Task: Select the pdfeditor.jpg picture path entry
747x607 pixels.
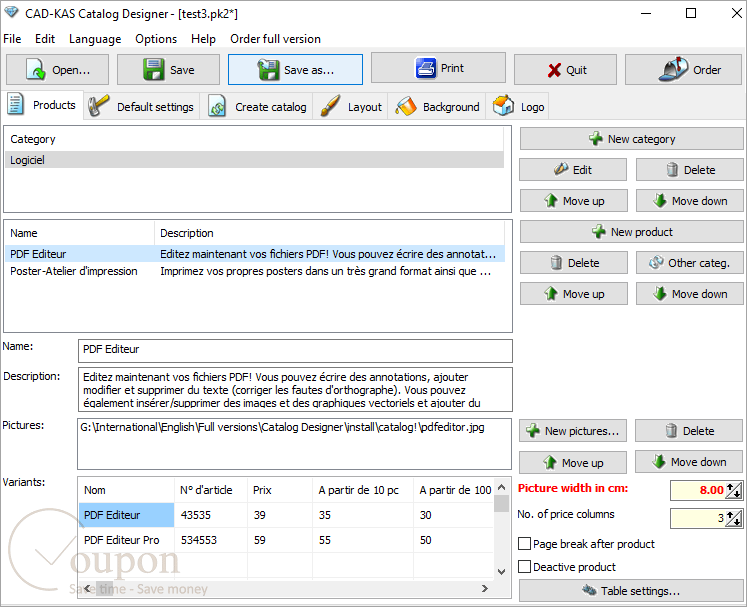Action: (x=283, y=427)
